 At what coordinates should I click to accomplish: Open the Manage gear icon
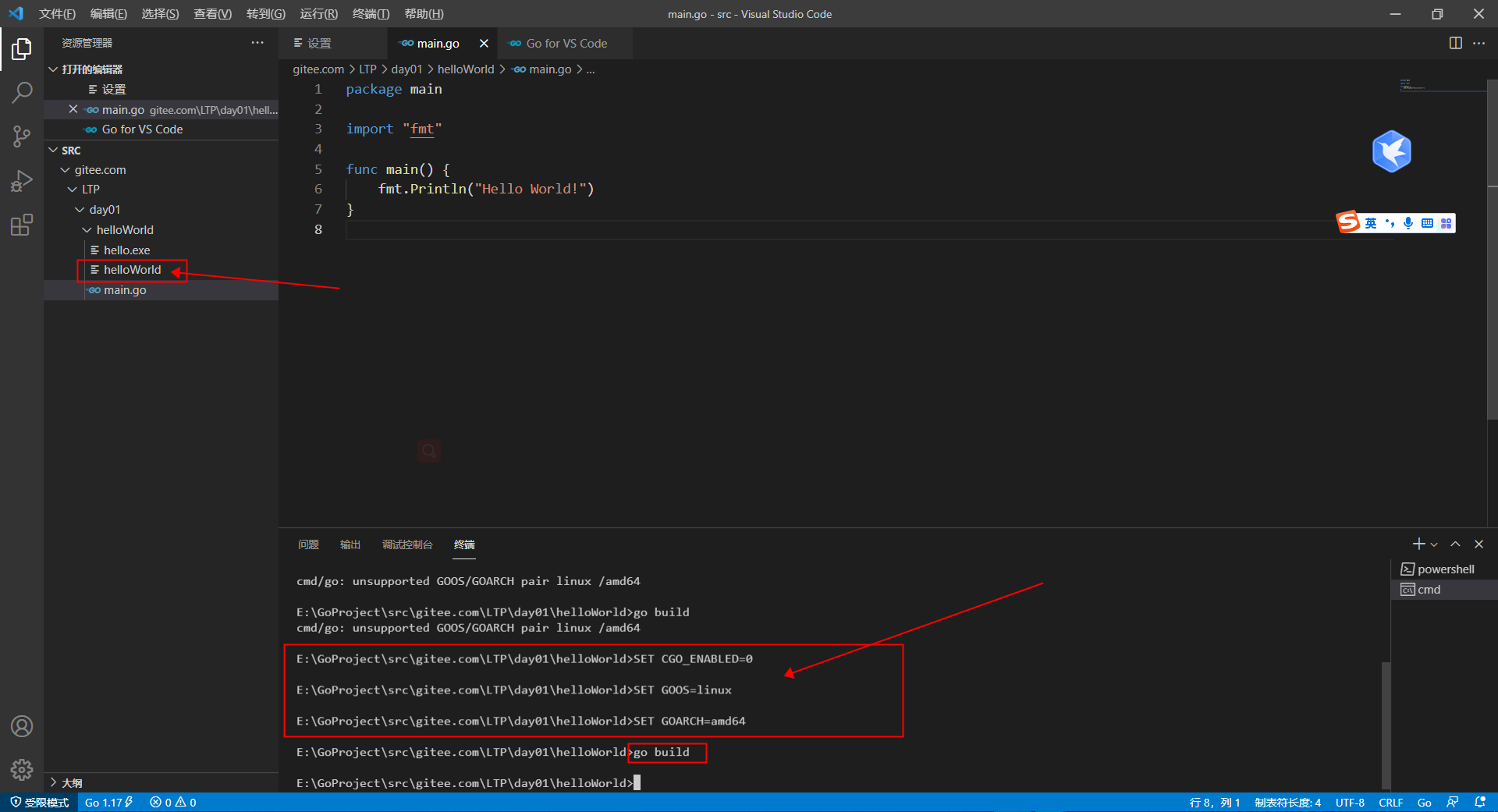[22, 770]
